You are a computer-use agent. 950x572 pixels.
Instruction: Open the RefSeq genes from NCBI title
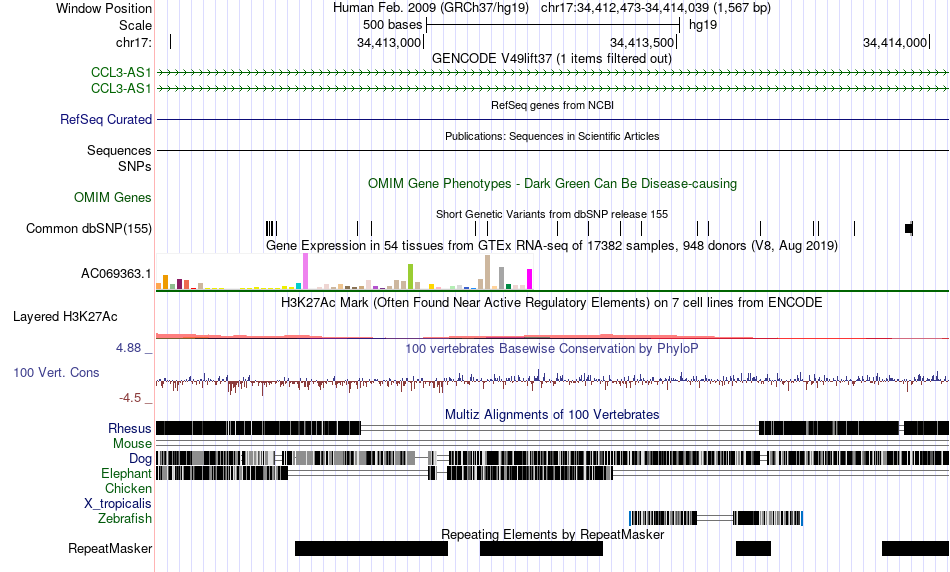(x=552, y=105)
